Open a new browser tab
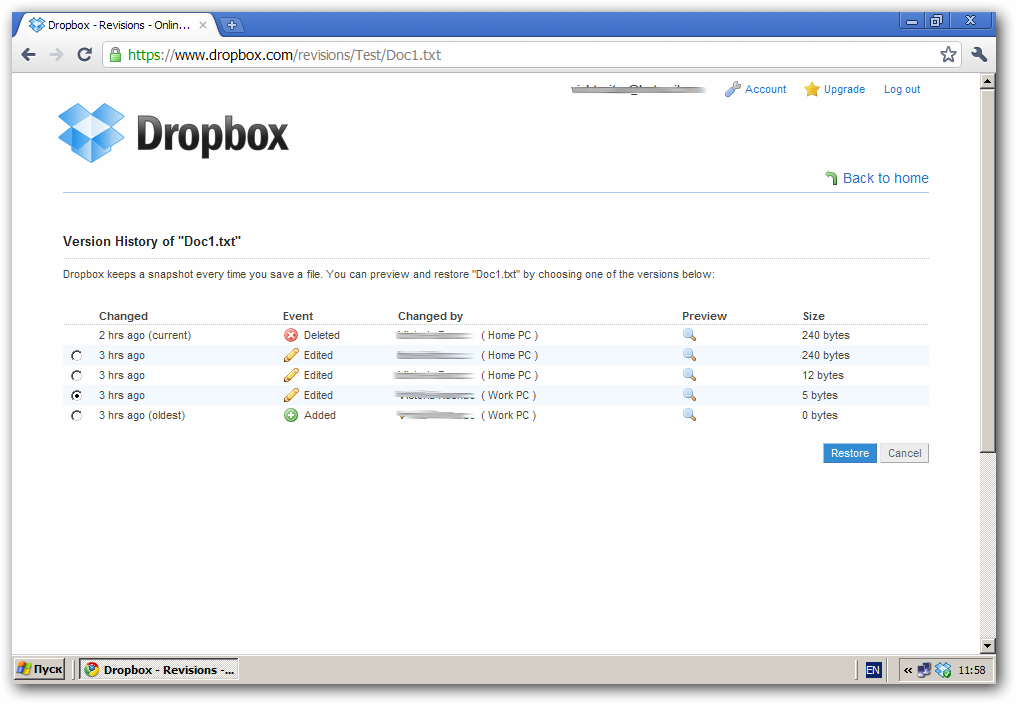1016x704 pixels. pyautogui.click(x=231, y=25)
